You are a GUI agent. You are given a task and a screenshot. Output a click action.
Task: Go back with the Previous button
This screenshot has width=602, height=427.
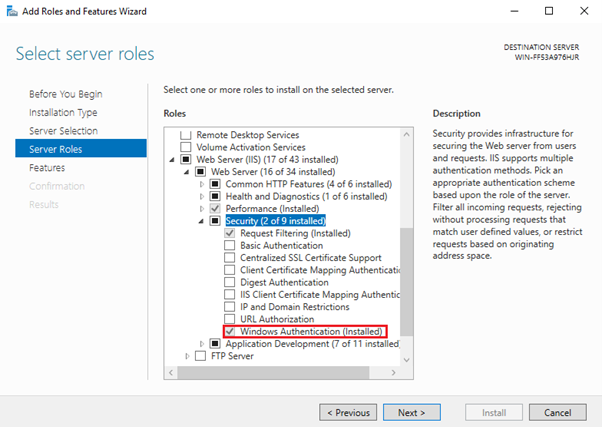tap(352, 412)
